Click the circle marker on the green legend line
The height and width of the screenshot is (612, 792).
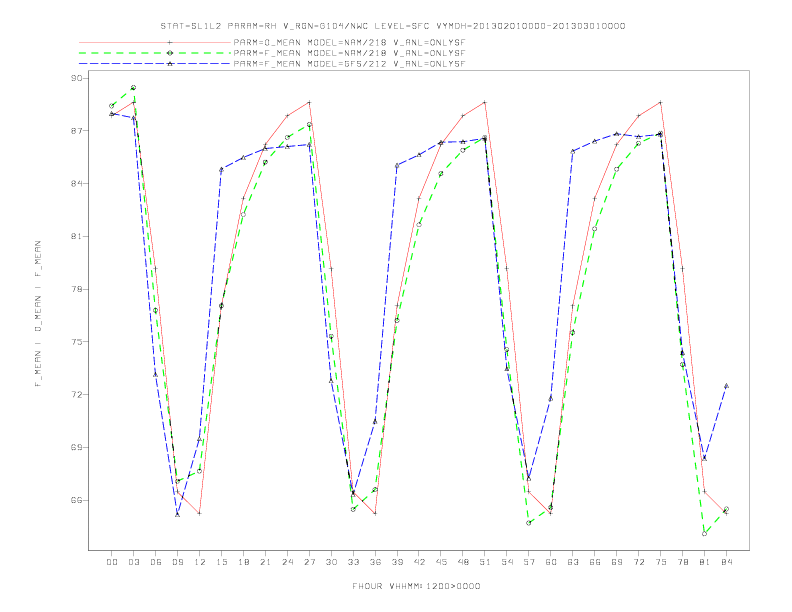click(170, 53)
